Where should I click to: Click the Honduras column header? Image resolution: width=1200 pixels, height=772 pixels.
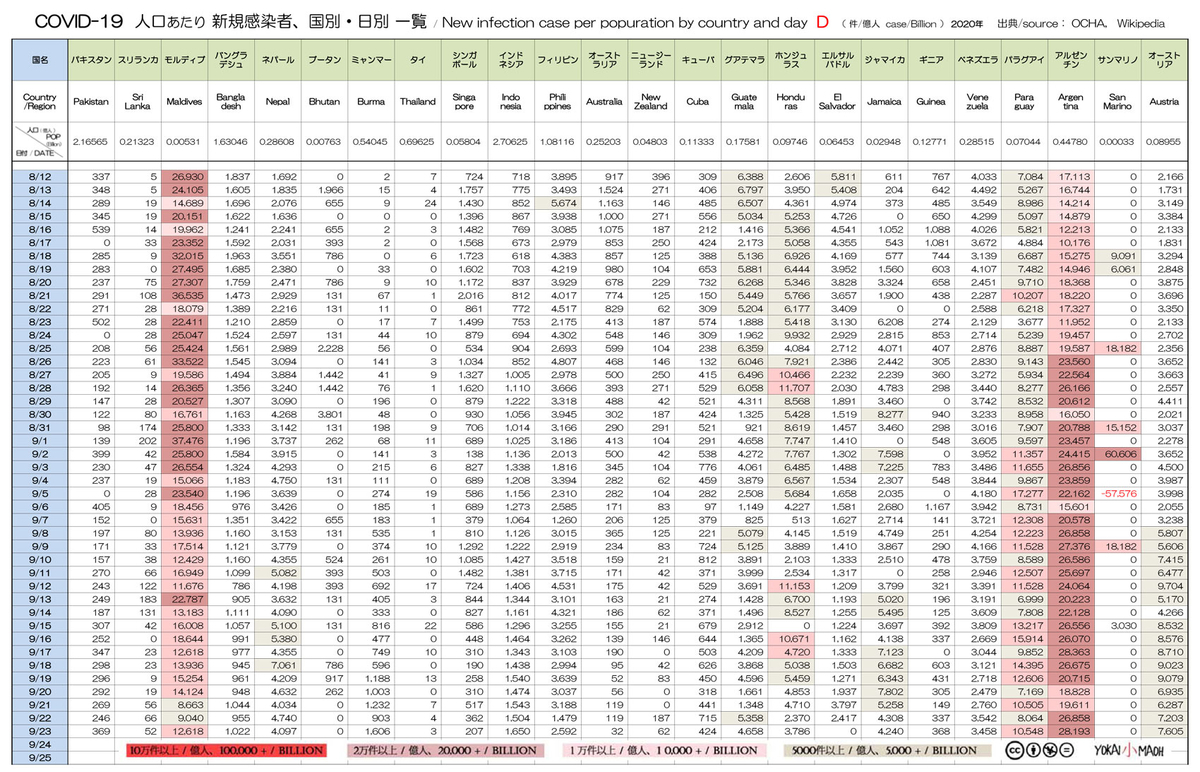click(x=790, y=102)
